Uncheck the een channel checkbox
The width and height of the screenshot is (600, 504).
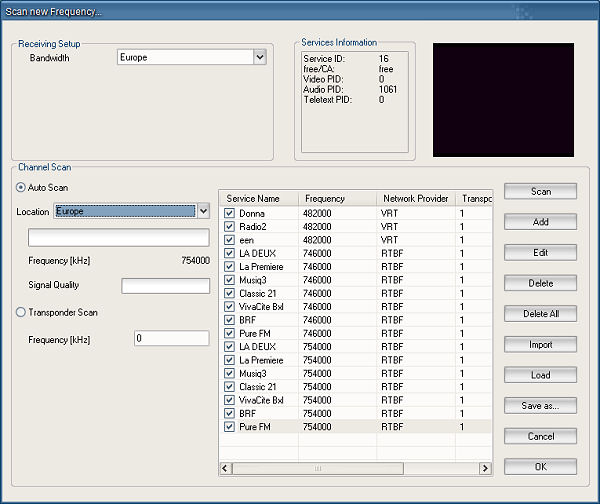[x=229, y=240]
